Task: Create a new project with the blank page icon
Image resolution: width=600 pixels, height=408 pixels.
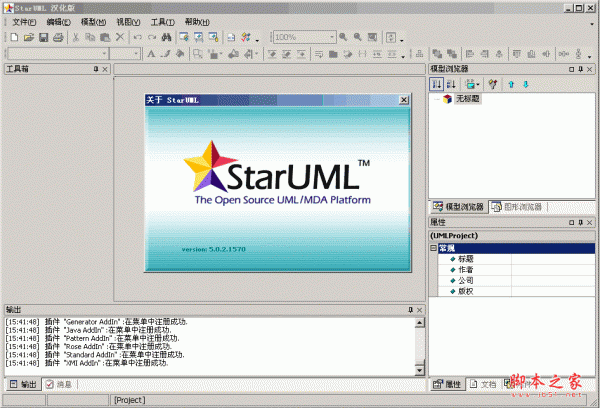Action: pyautogui.click(x=14, y=37)
